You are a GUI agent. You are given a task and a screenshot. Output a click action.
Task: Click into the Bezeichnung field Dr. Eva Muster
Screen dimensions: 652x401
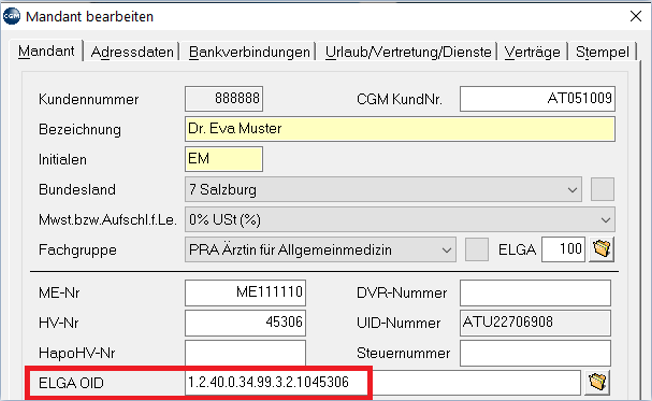point(400,129)
